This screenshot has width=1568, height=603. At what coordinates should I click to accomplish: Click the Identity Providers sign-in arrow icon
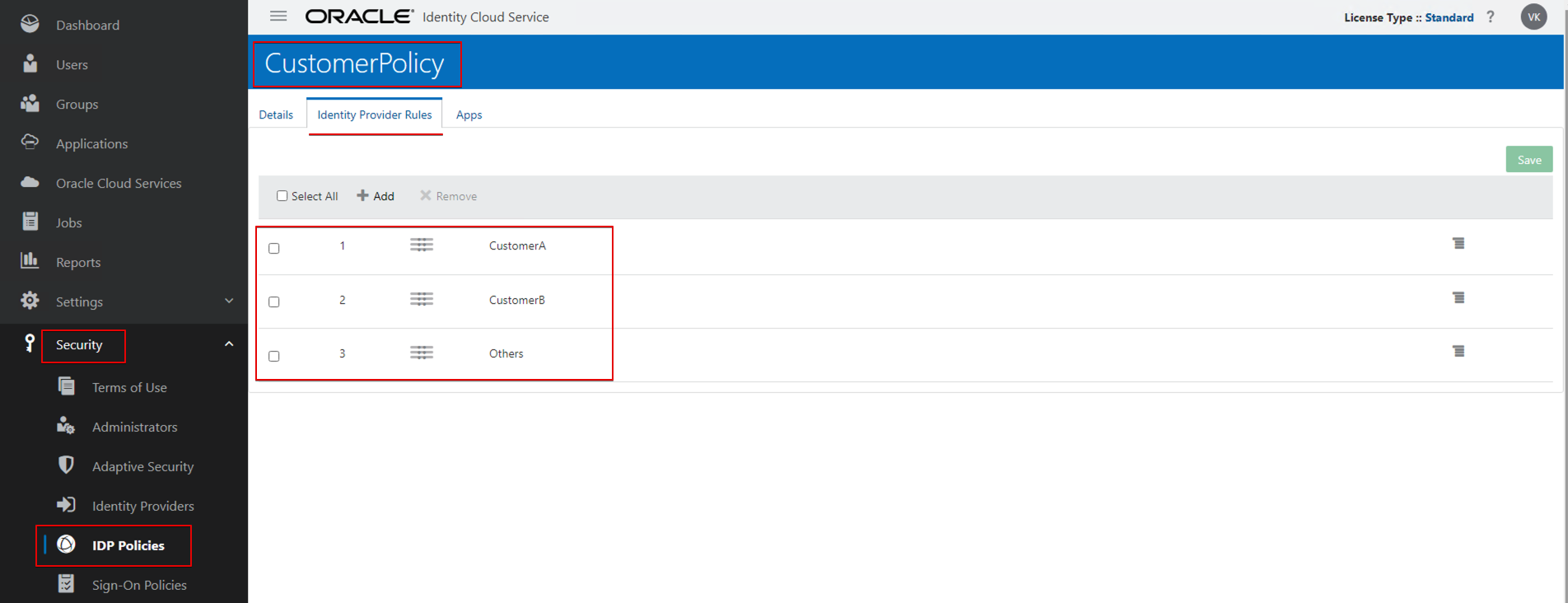pos(66,504)
